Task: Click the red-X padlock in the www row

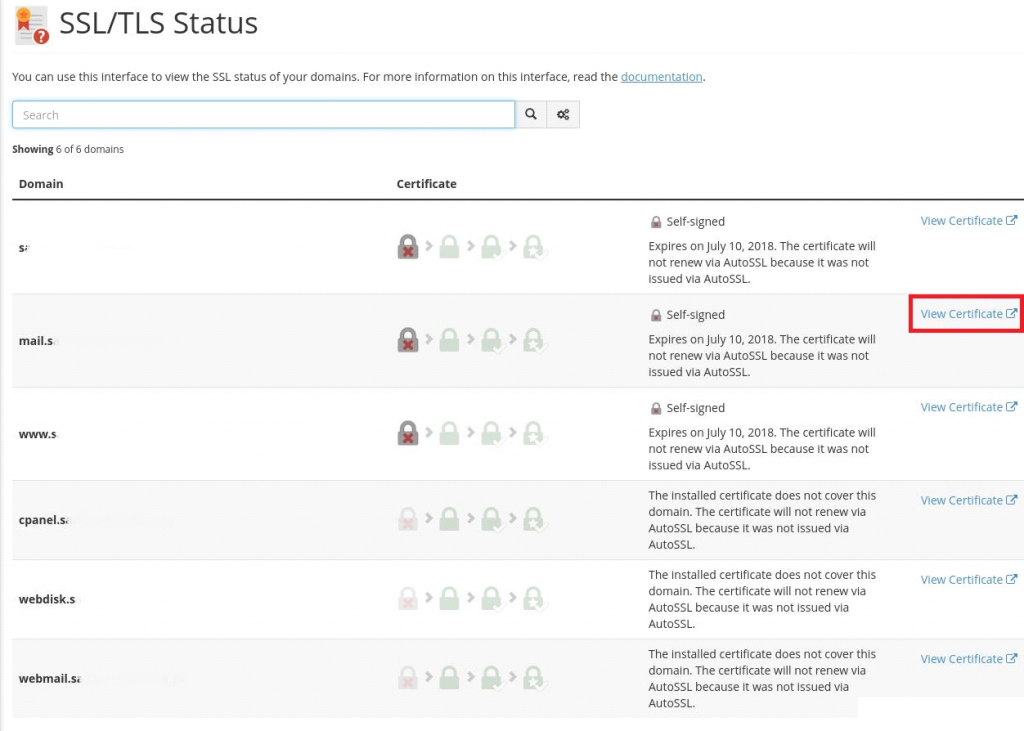Action: coord(408,433)
